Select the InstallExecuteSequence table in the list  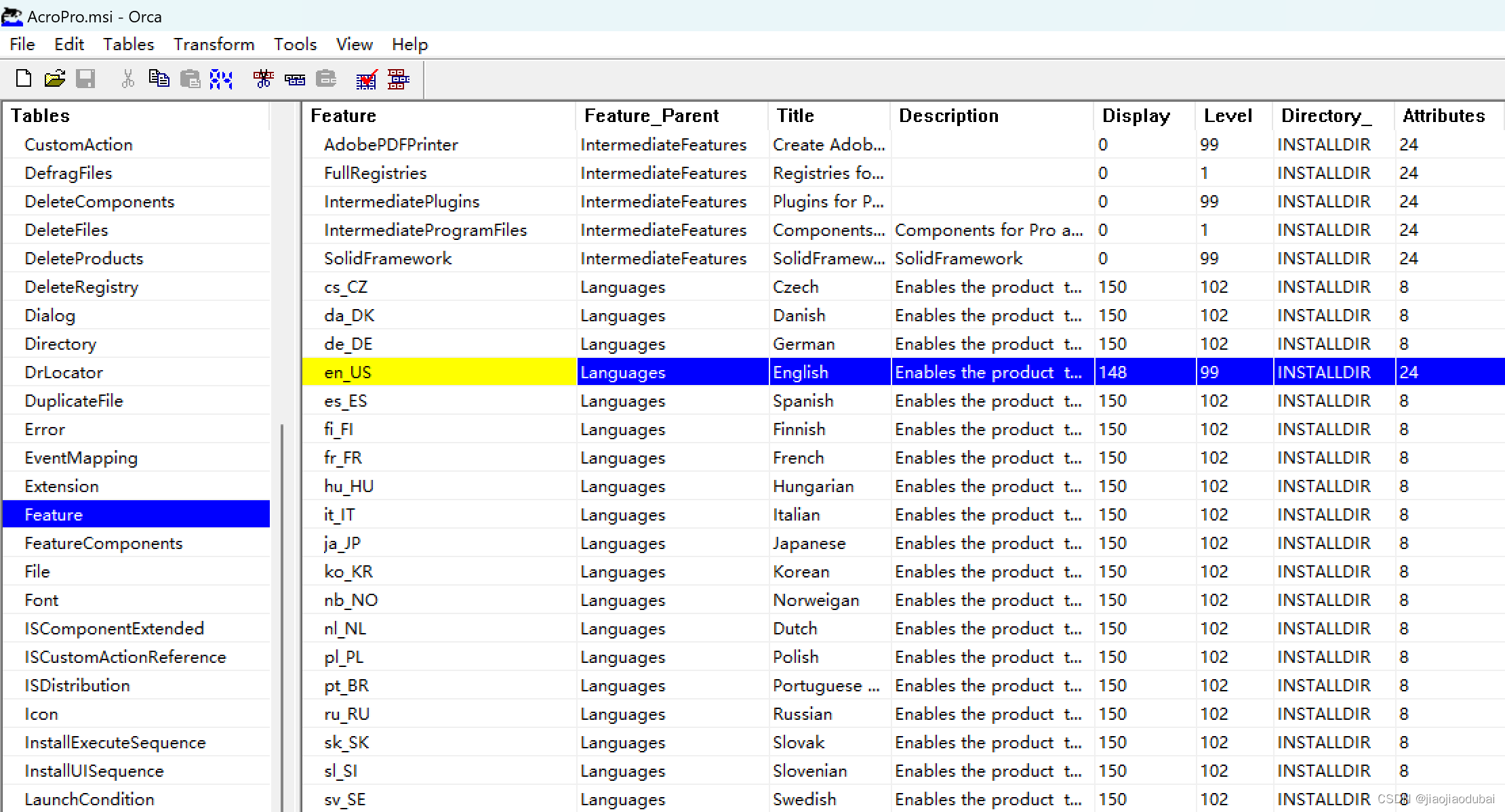115,742
